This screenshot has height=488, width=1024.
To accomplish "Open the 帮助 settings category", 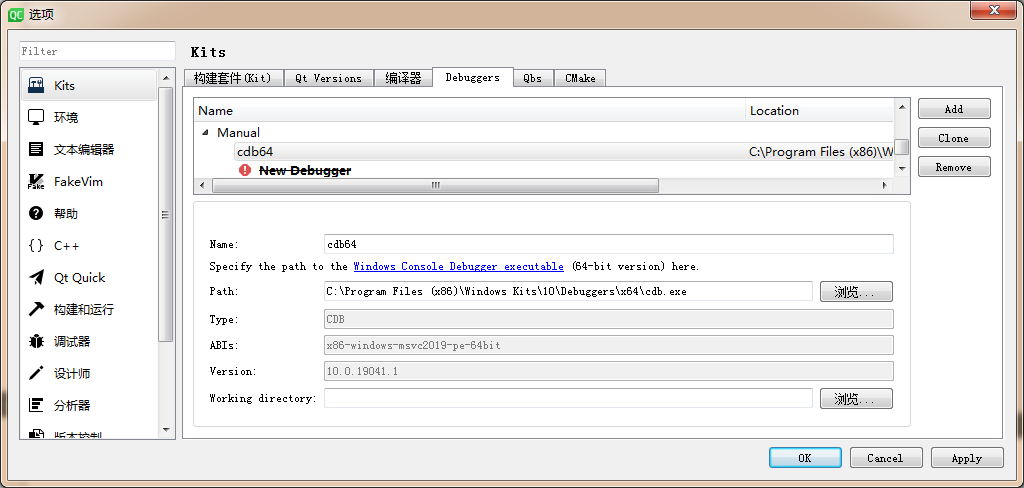I will click(x=66, y=214).
